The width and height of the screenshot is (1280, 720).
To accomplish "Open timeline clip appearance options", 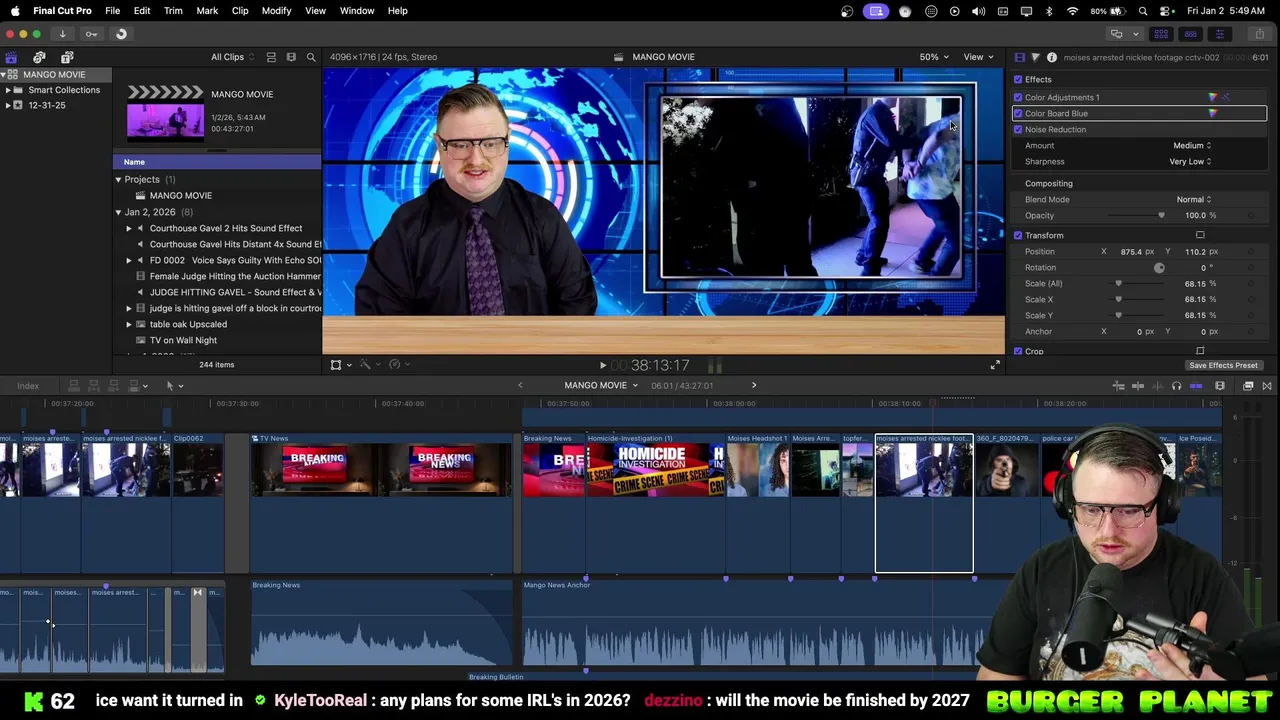I will point(1220,386).
